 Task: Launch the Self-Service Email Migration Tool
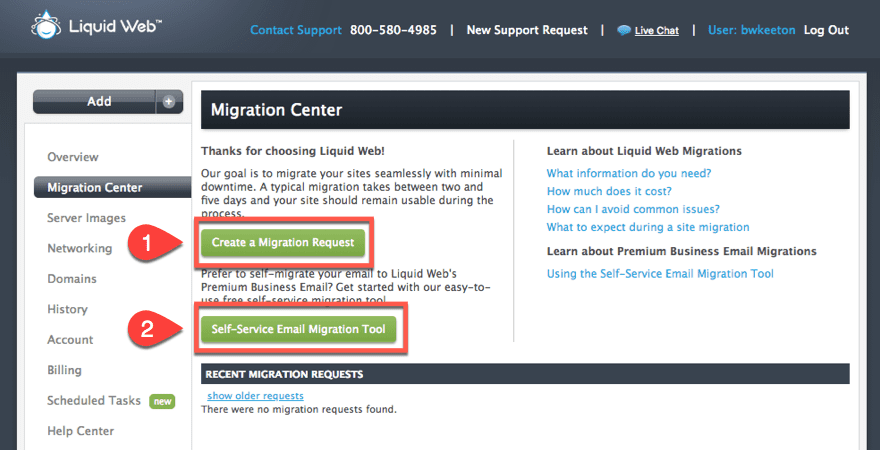click(x=299, y=329)
